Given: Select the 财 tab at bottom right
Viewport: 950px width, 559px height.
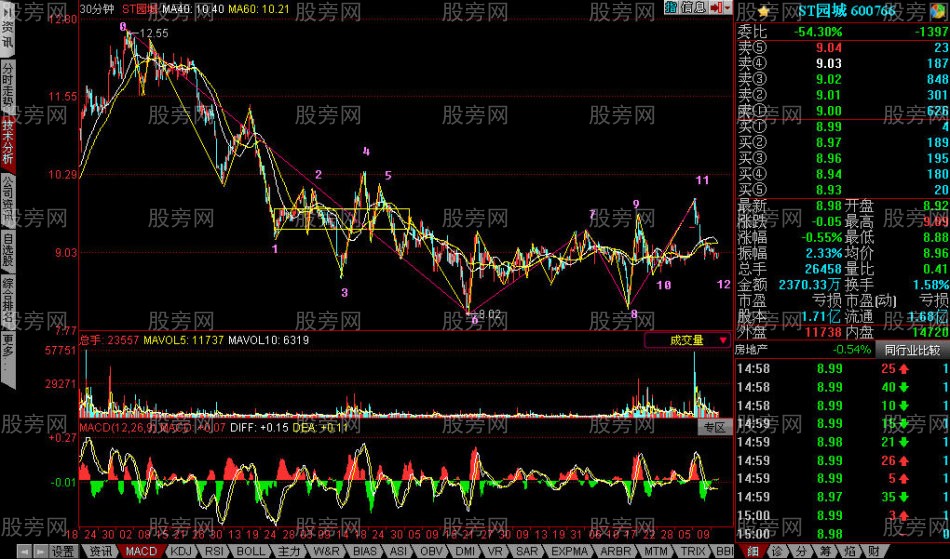Looking at the screenshot, I should (873, 552).
